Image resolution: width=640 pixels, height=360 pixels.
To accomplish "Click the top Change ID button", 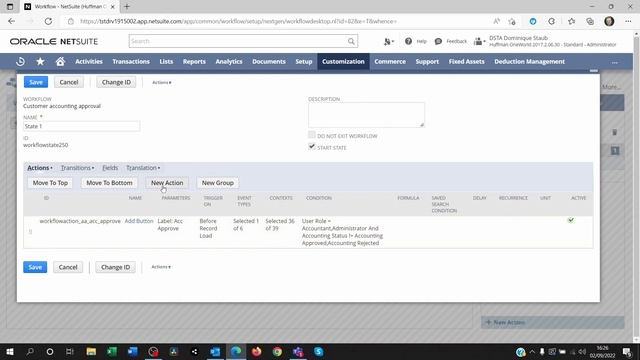I will coord(116,82).
